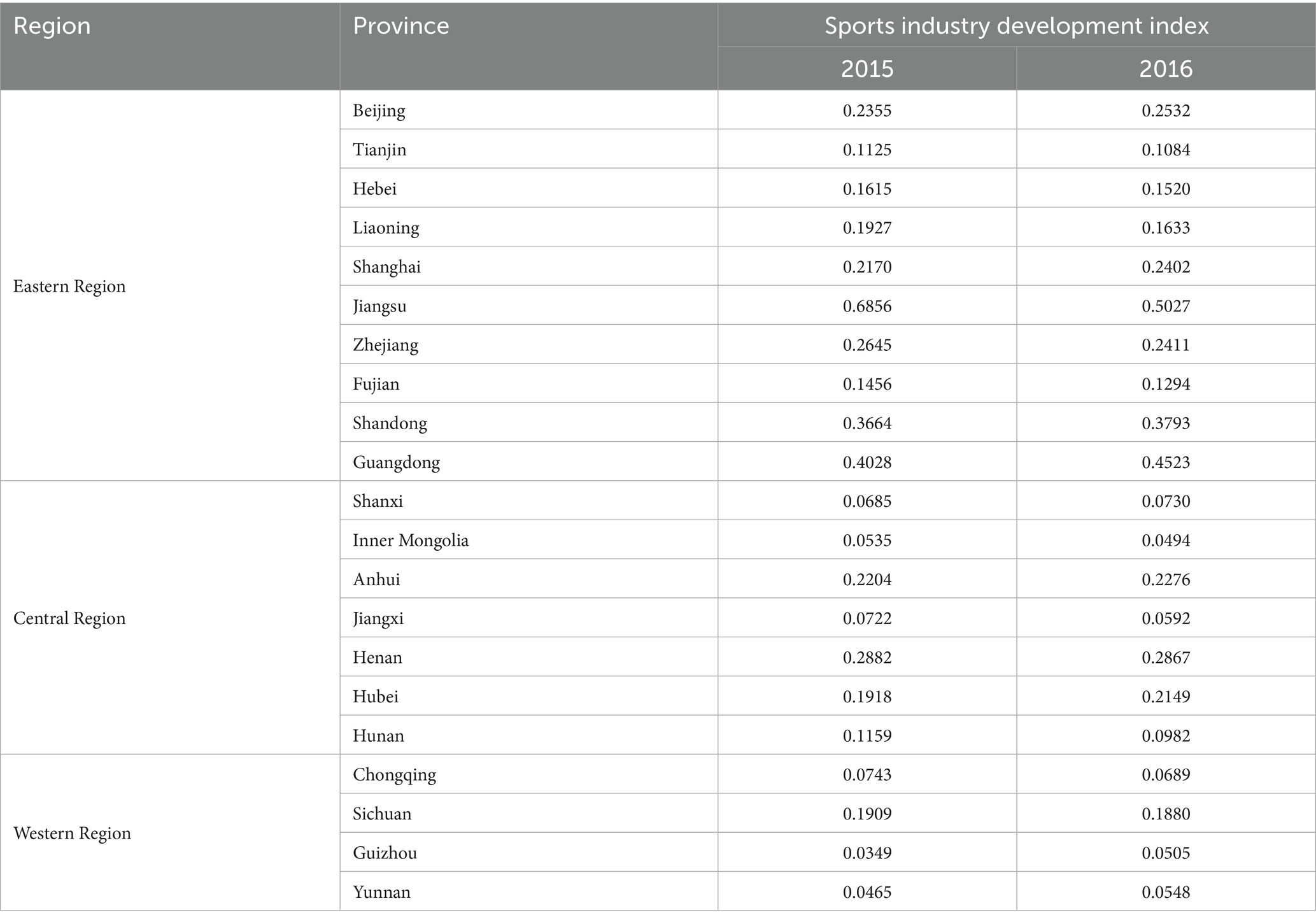Image resolution: width=1316 pixels, height=922 pixels.
Task: Click Guangdong's 2016 value 0.4523
Action: tap(1166, 462)
